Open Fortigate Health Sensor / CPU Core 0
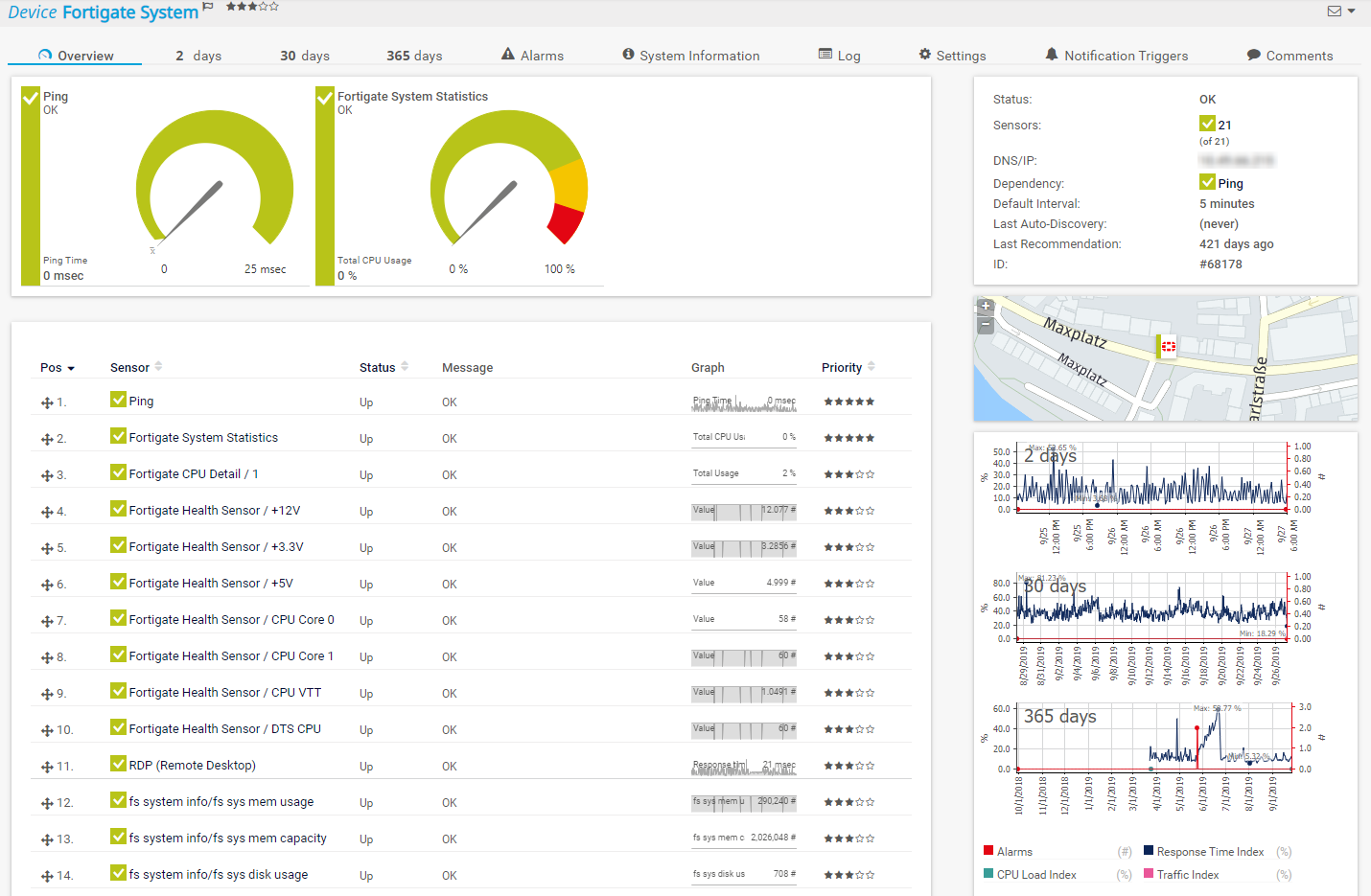This screenshot has width=1371, height=896. point(231,620)
